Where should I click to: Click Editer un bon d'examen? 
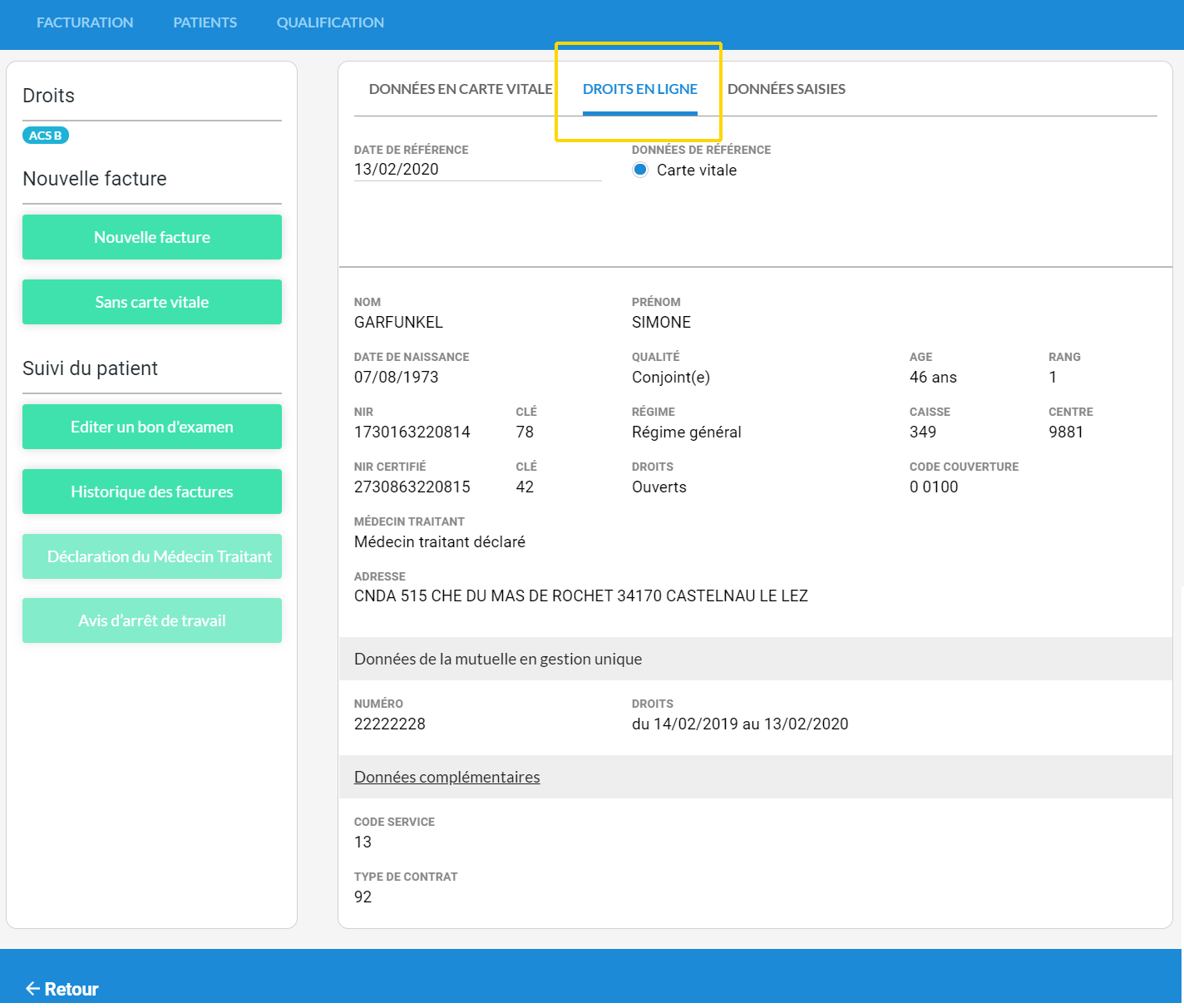pyautogui.click(x=152, y=427)
